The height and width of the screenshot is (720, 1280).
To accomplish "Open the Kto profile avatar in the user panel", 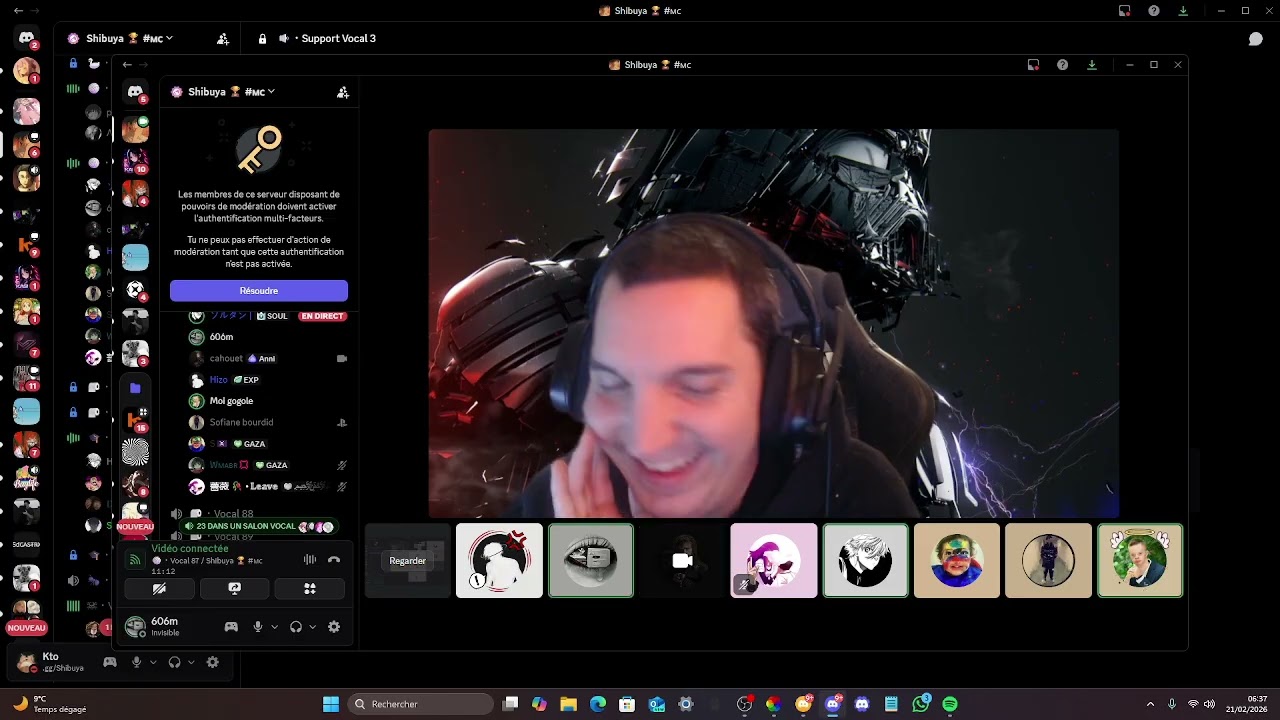I will (x=26, y=662).
